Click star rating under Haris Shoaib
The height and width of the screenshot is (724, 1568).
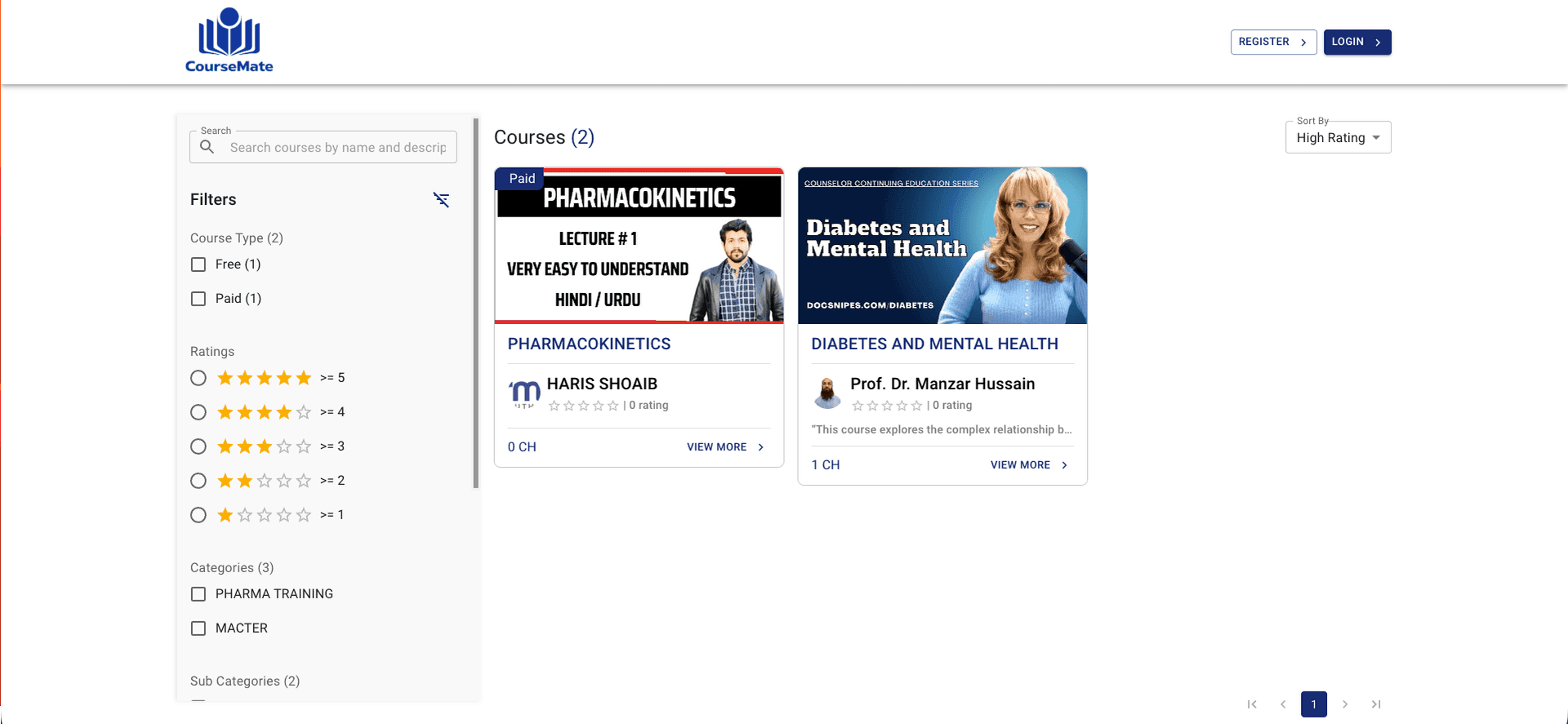(x=583, y=406)
